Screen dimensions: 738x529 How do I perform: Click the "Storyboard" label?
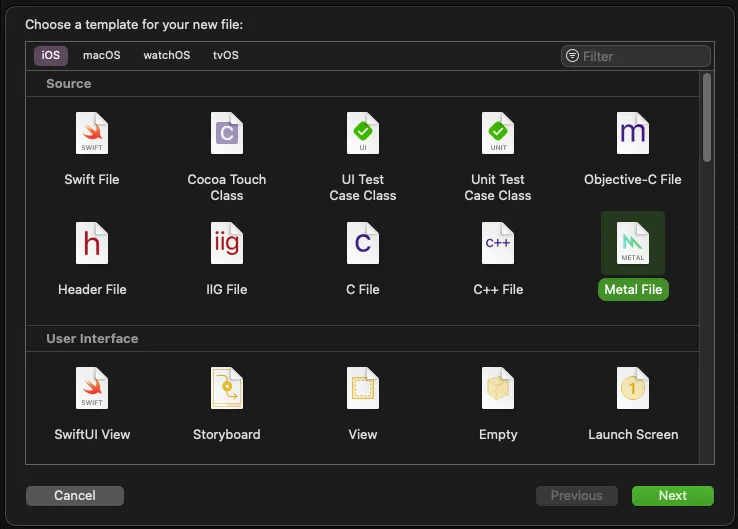(x=227, y=434)
